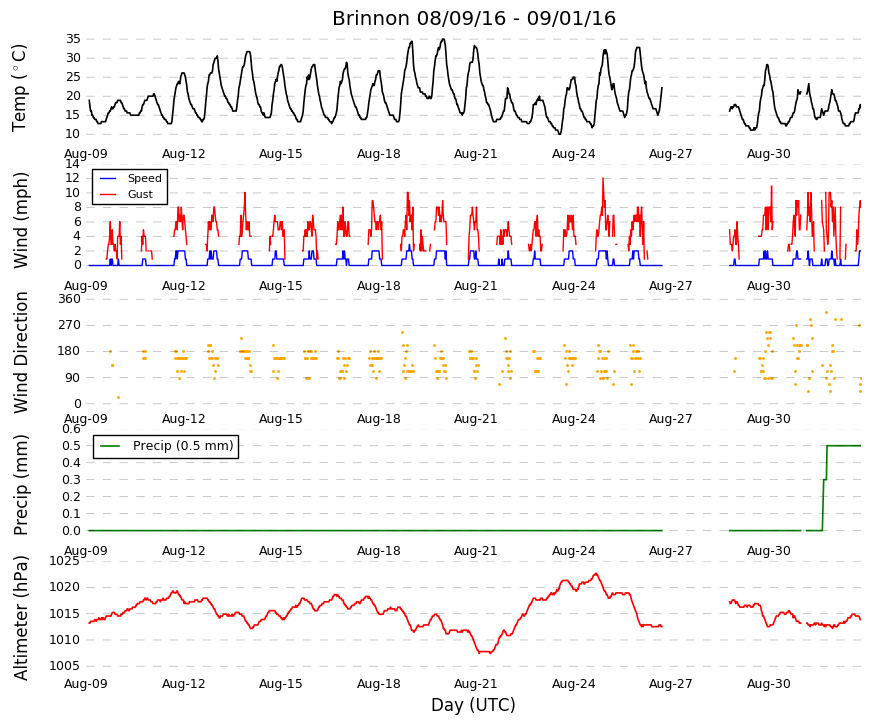Click the green Precip legend line swatch
The width and height of the screenshot is (871, 725).
click(x=111, y=446)
